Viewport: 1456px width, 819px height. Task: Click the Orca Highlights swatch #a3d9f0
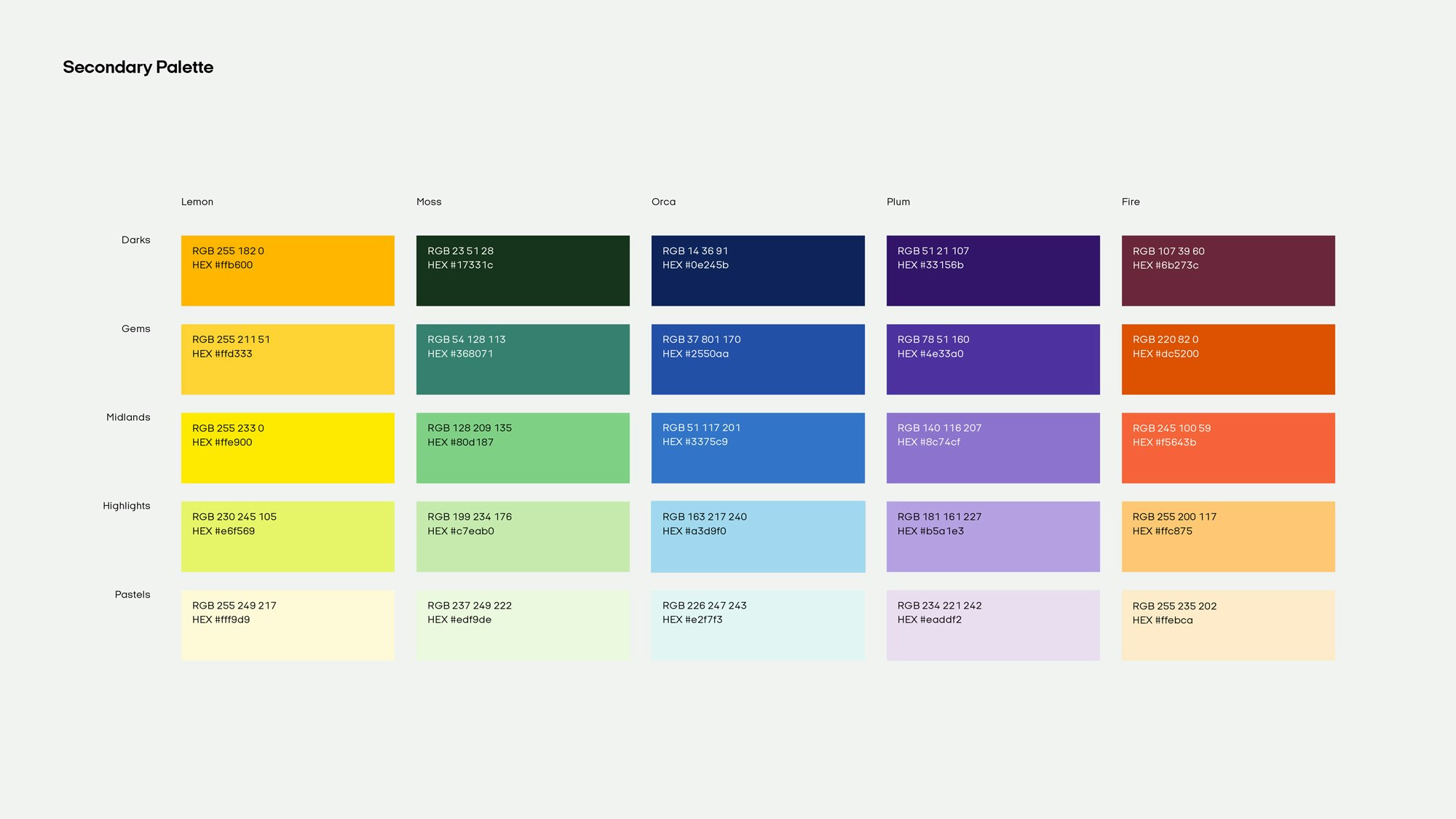point(757,537)
